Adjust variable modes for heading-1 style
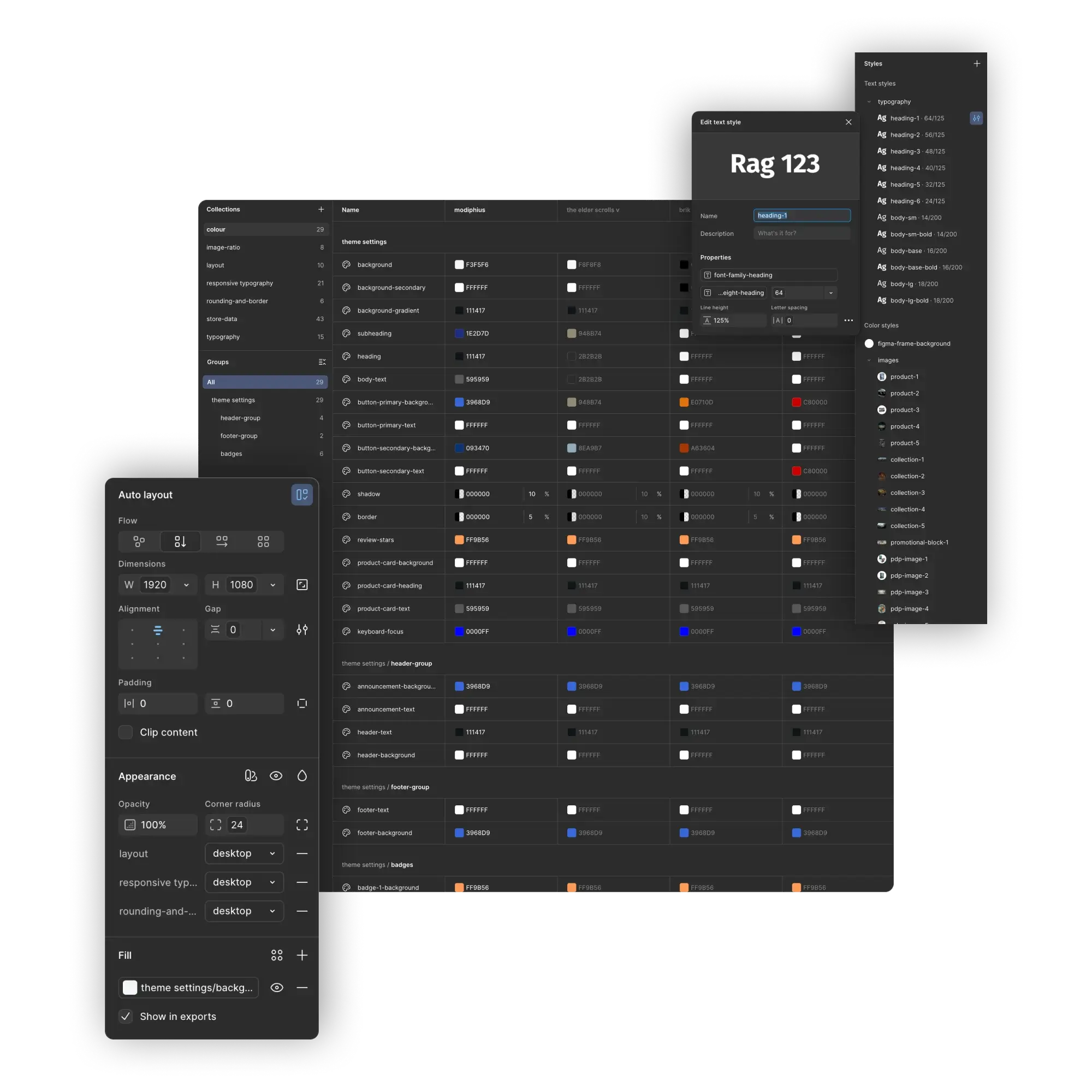 pos(976,118)
